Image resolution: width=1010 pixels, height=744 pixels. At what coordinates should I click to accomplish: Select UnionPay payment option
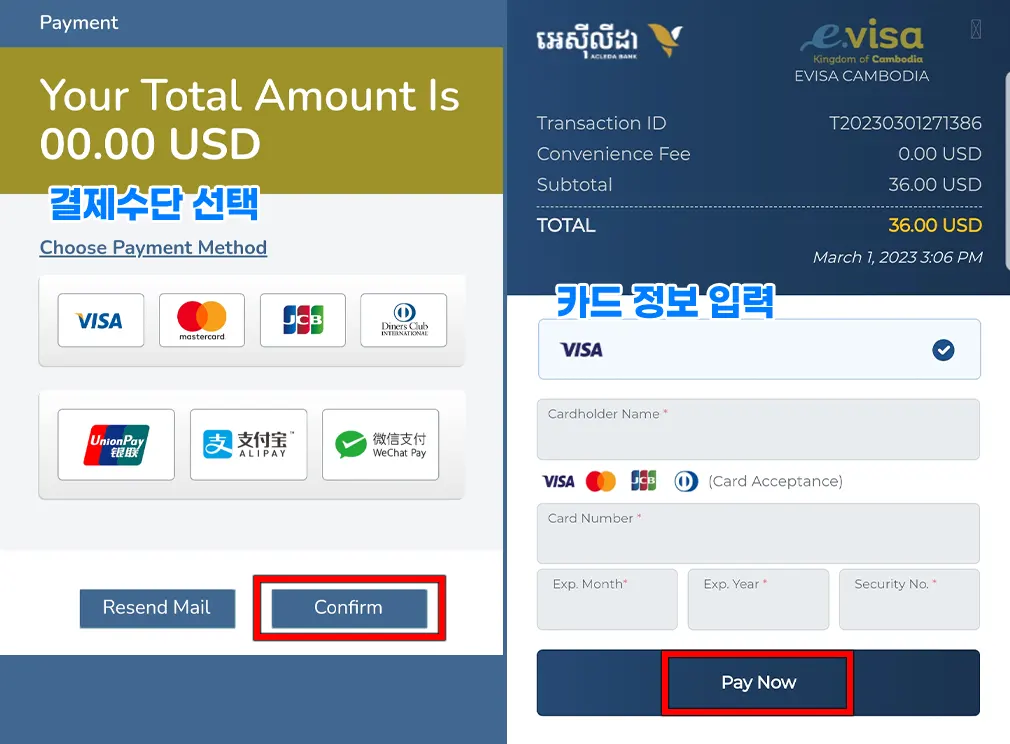[x=116, y=444]
